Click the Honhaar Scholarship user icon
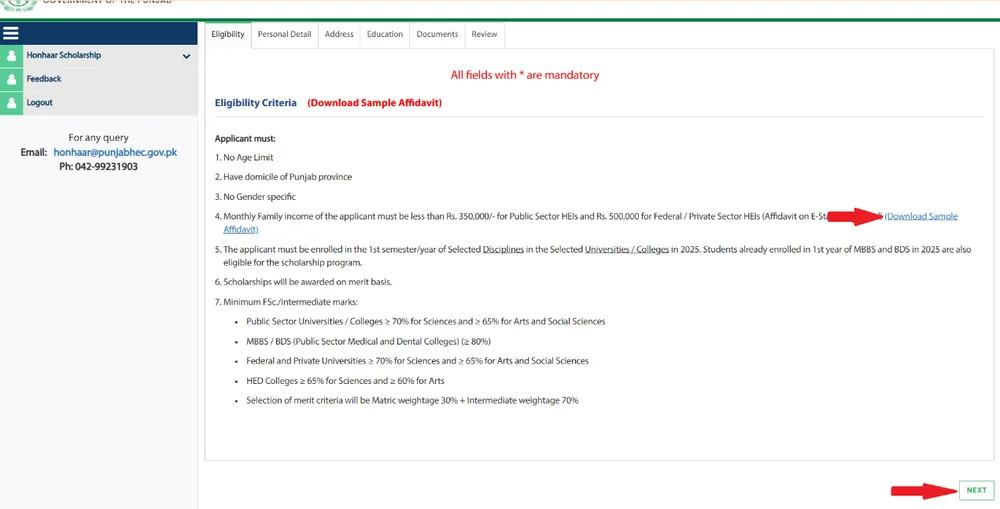The width and height of the screenshot is (1000, 509). [11, 56]
